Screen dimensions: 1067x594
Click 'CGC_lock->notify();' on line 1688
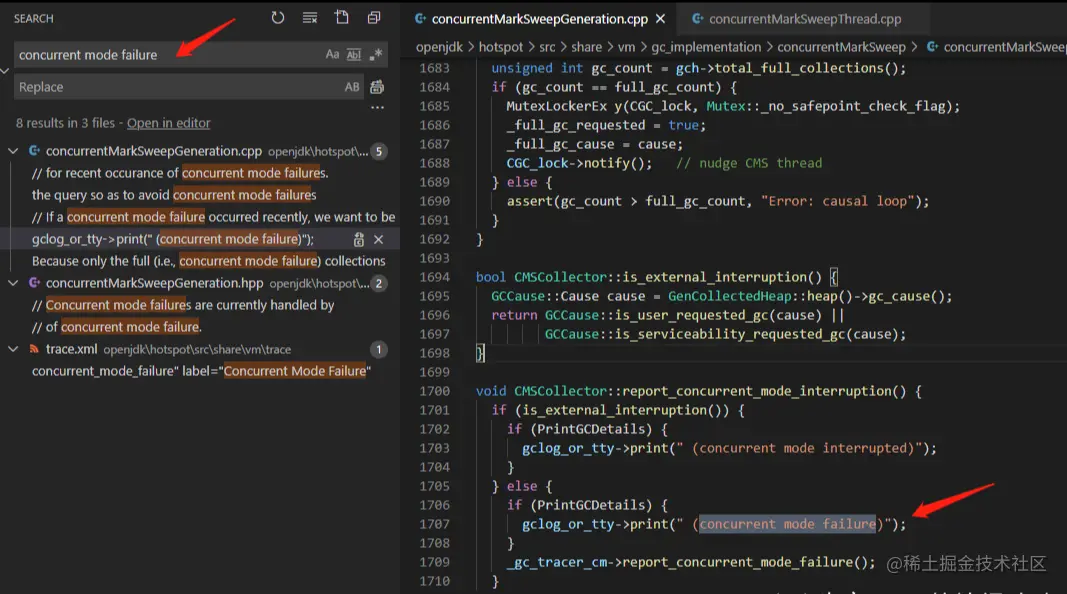(x=579, y=163)
